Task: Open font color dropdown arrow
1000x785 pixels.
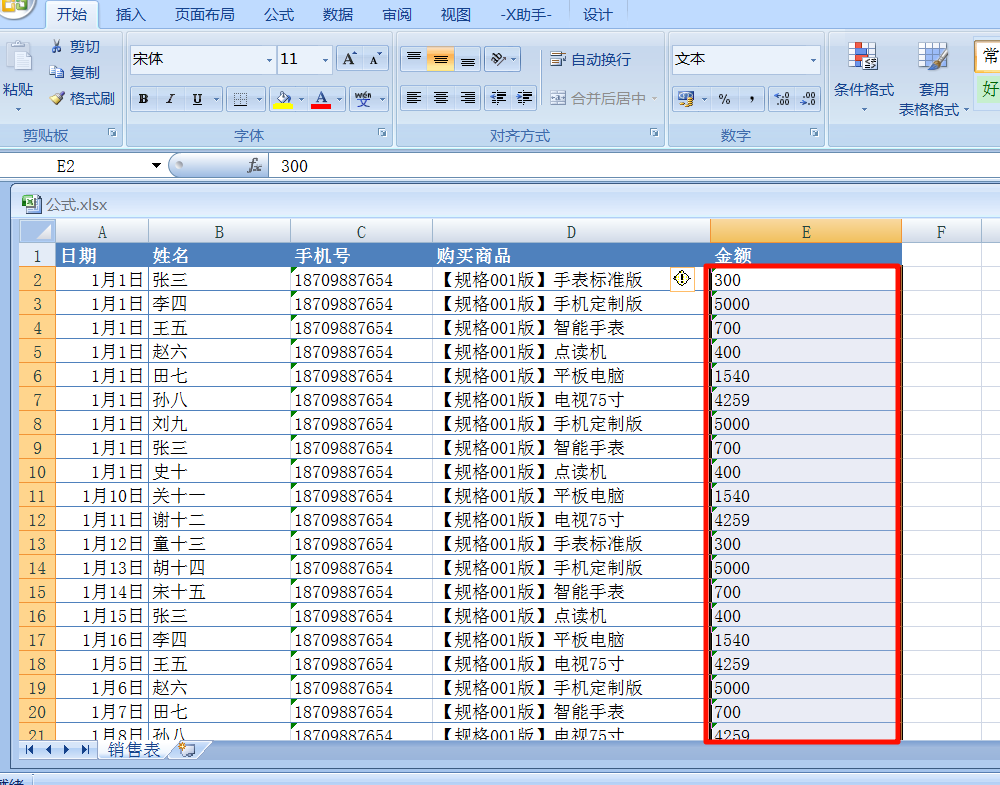Action: [x=339, y=99]
